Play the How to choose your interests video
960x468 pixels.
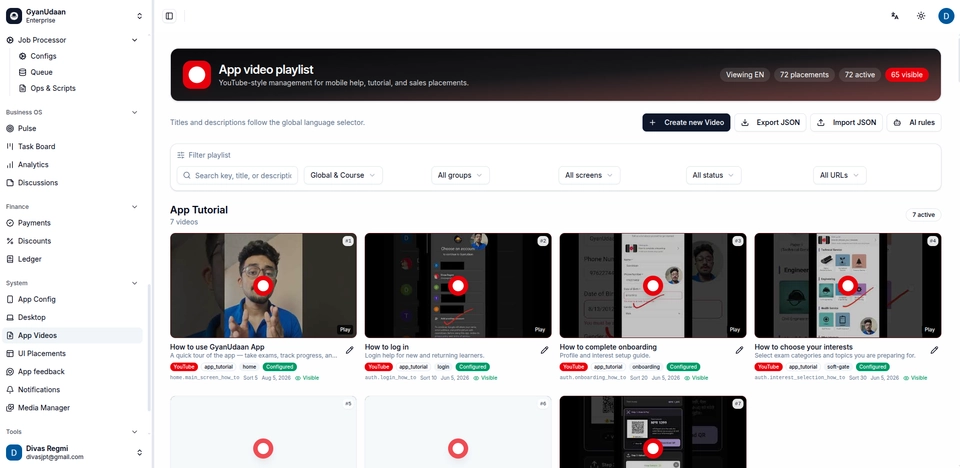pos(848,285)
